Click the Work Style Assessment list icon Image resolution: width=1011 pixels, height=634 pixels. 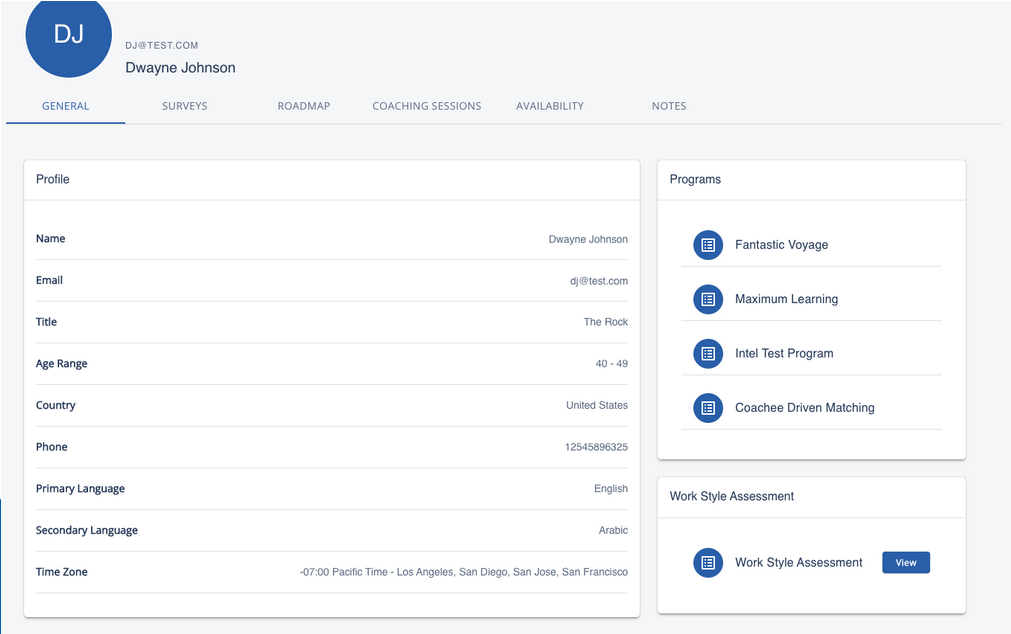[x=708, y=563]
